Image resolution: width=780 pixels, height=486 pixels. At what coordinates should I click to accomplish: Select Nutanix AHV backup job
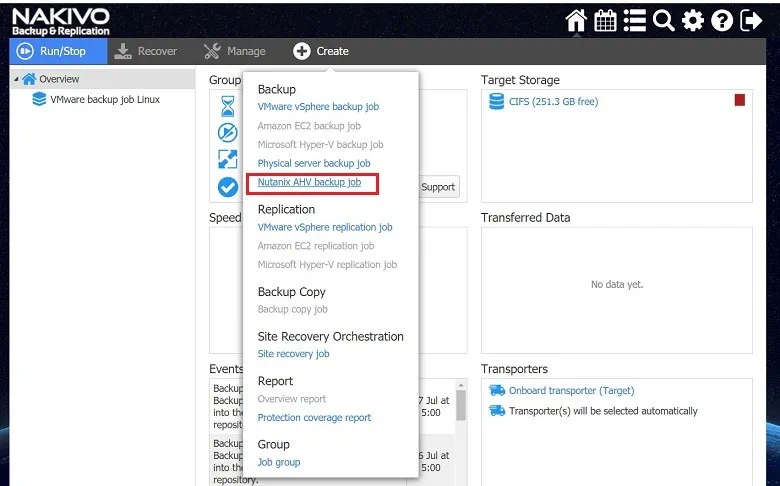309,182
